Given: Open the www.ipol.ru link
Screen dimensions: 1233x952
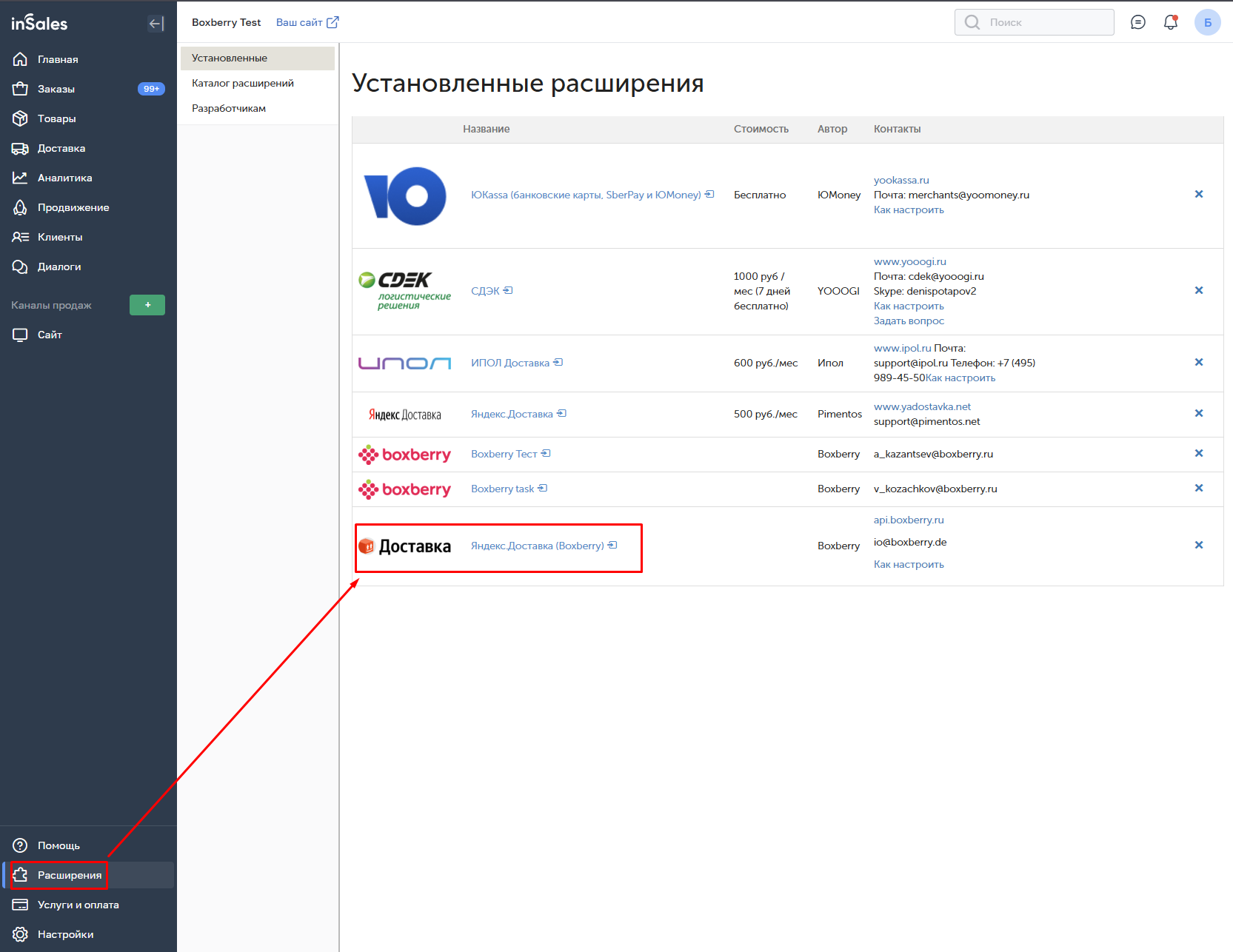Looking at the screenshot, I should tap(903, 348).
